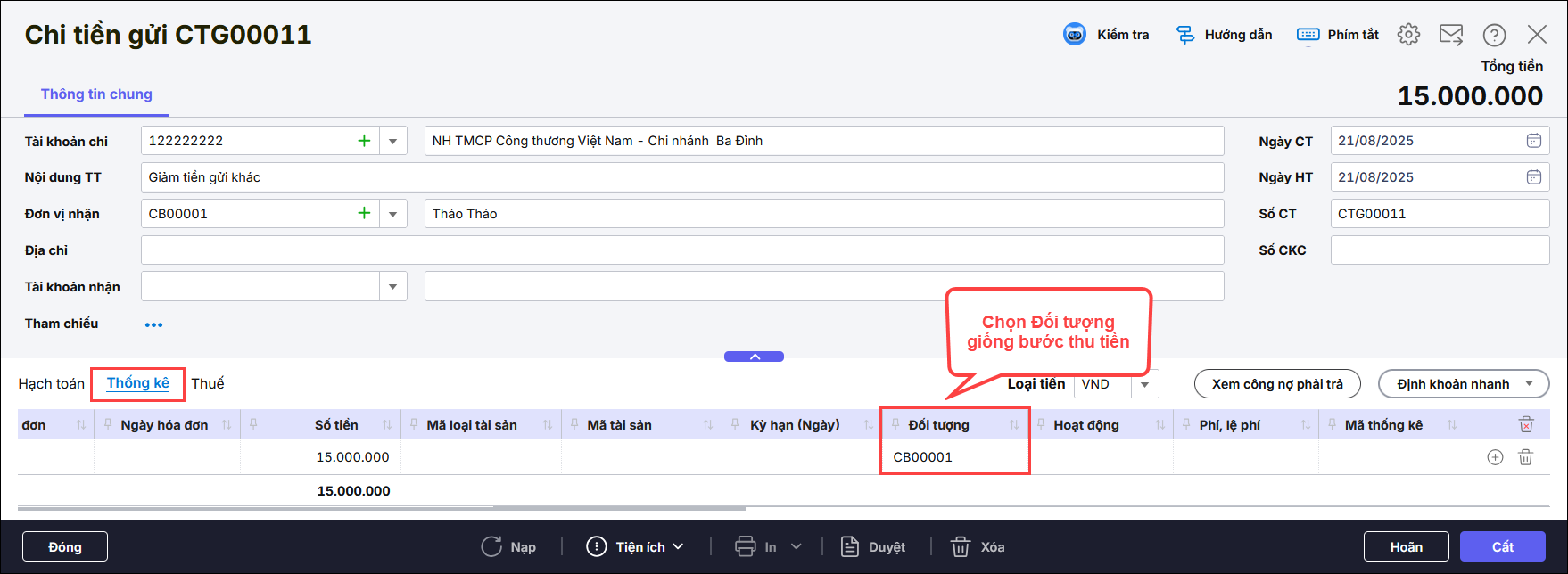Click the envelope send mail icon

[x=1451, y=35]
